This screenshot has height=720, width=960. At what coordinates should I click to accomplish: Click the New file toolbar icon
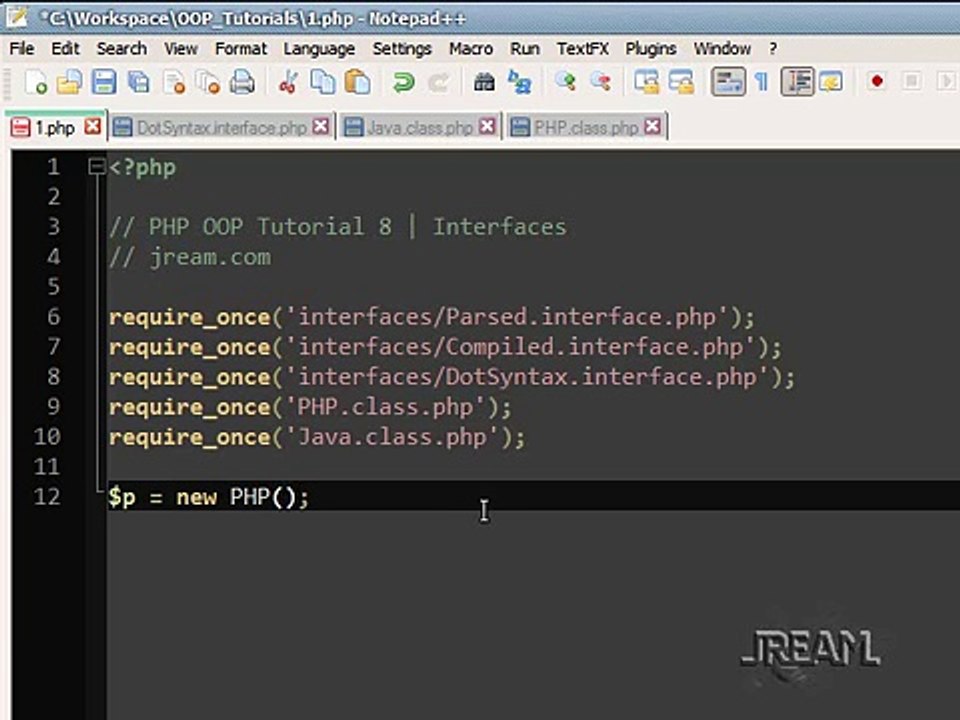[x=35, y=81]
